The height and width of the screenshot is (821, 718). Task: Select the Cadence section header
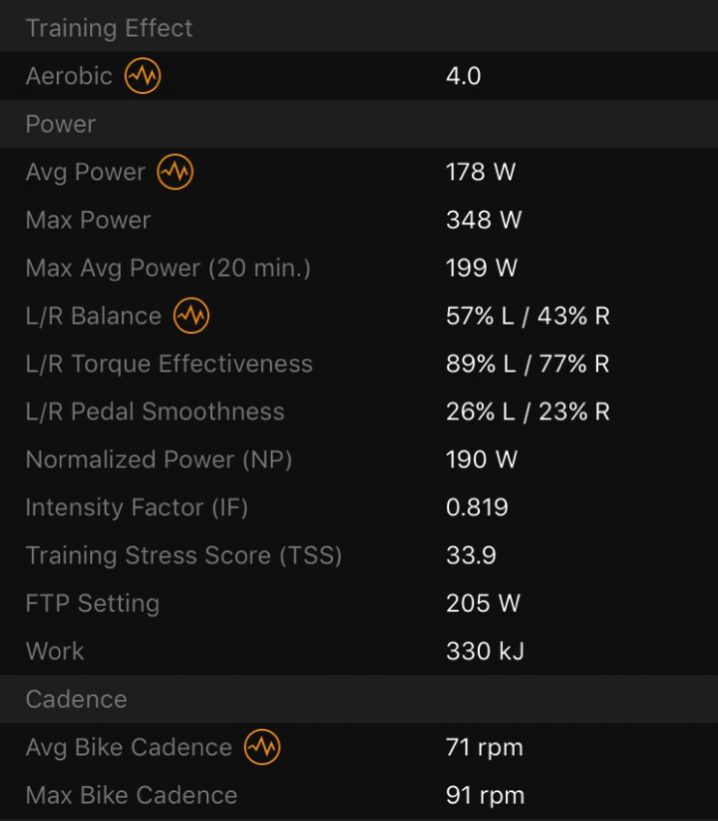click(x=359, y=699)
